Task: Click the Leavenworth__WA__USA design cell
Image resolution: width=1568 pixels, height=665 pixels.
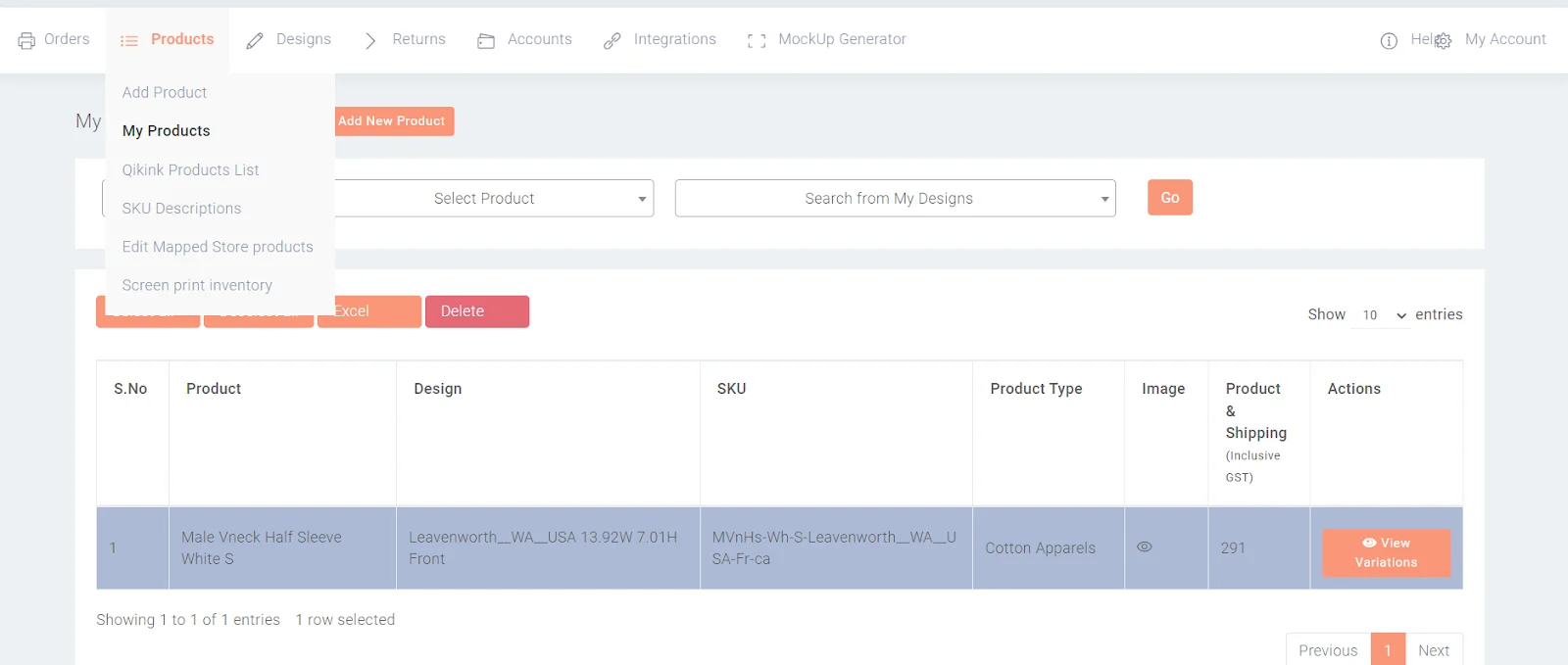Action: tap(548, 547)
